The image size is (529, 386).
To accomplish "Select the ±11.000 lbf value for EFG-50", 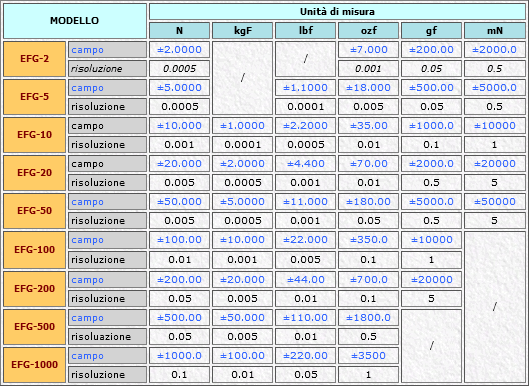I will 306,201.
